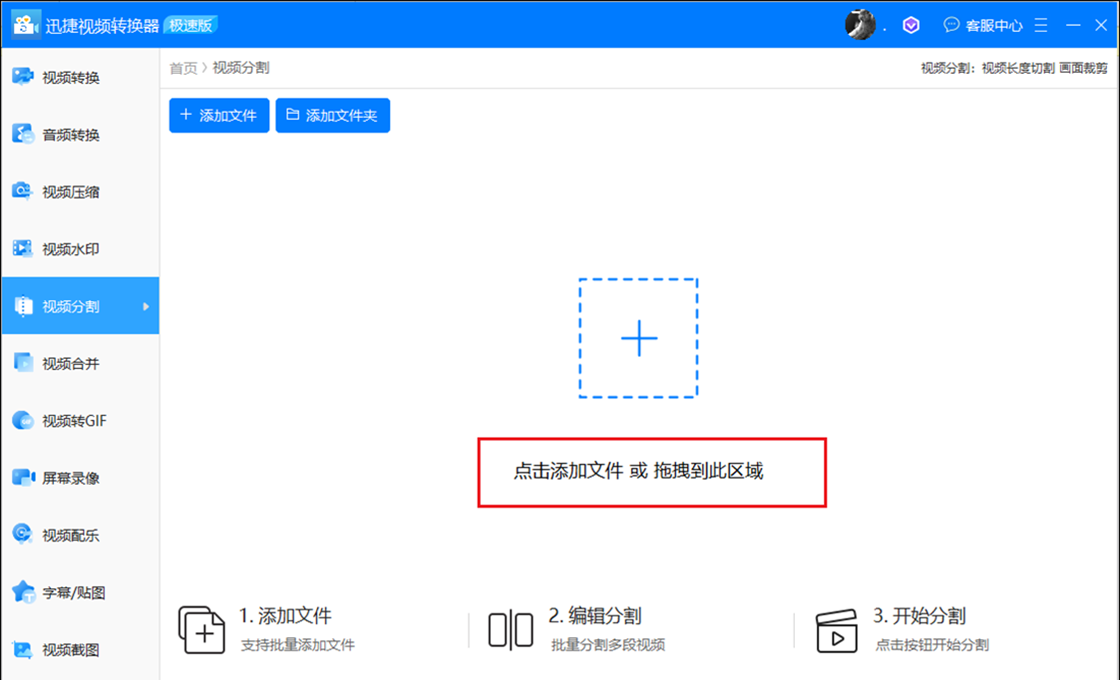
Task: Click the 添加文件 button
Action: point(219,116)
